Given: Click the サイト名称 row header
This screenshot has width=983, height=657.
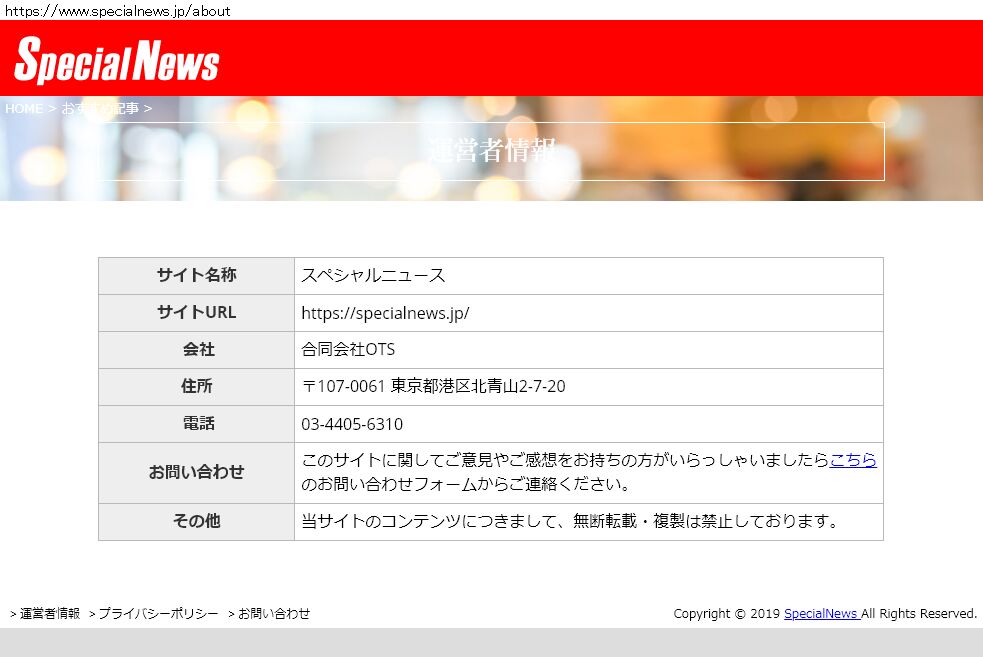Looking at the screenshot, I should (196, 276).
